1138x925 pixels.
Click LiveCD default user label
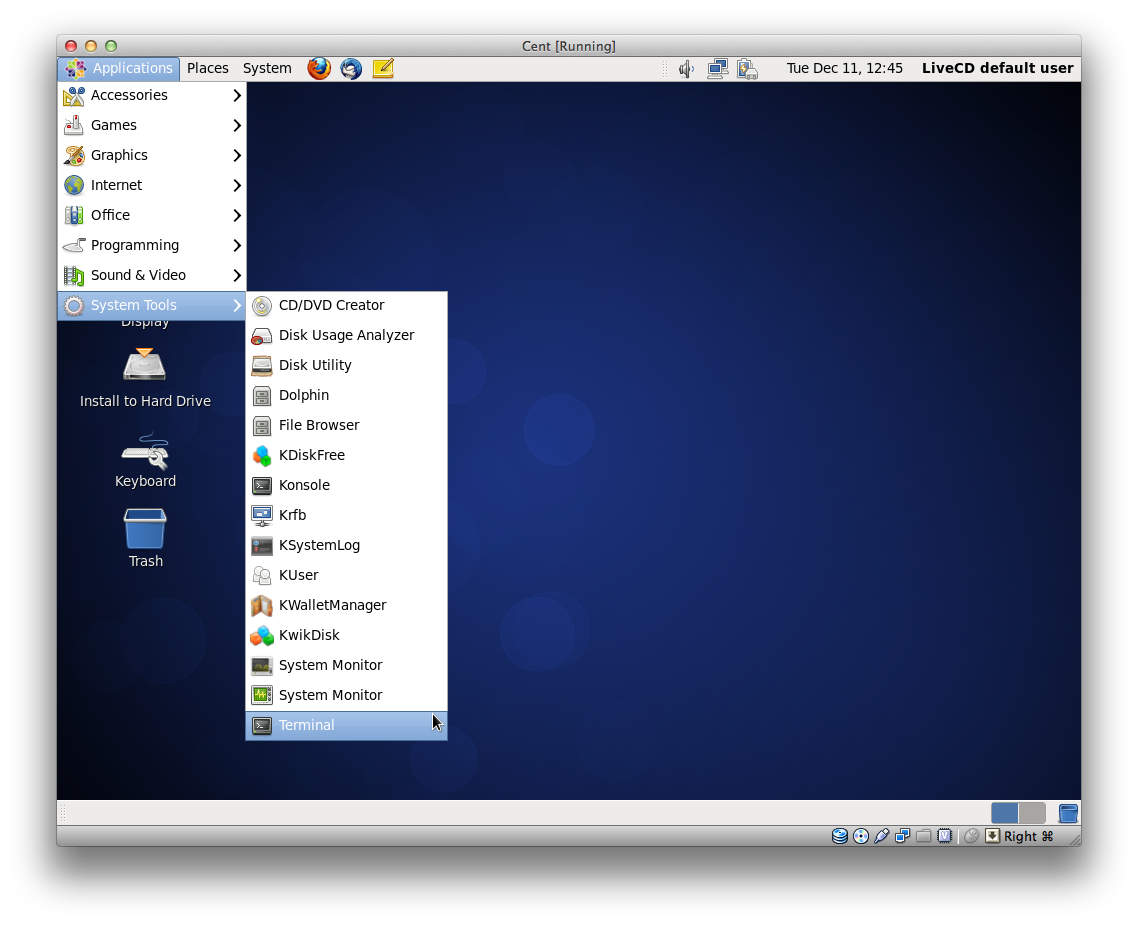click(x=997, y=68)
